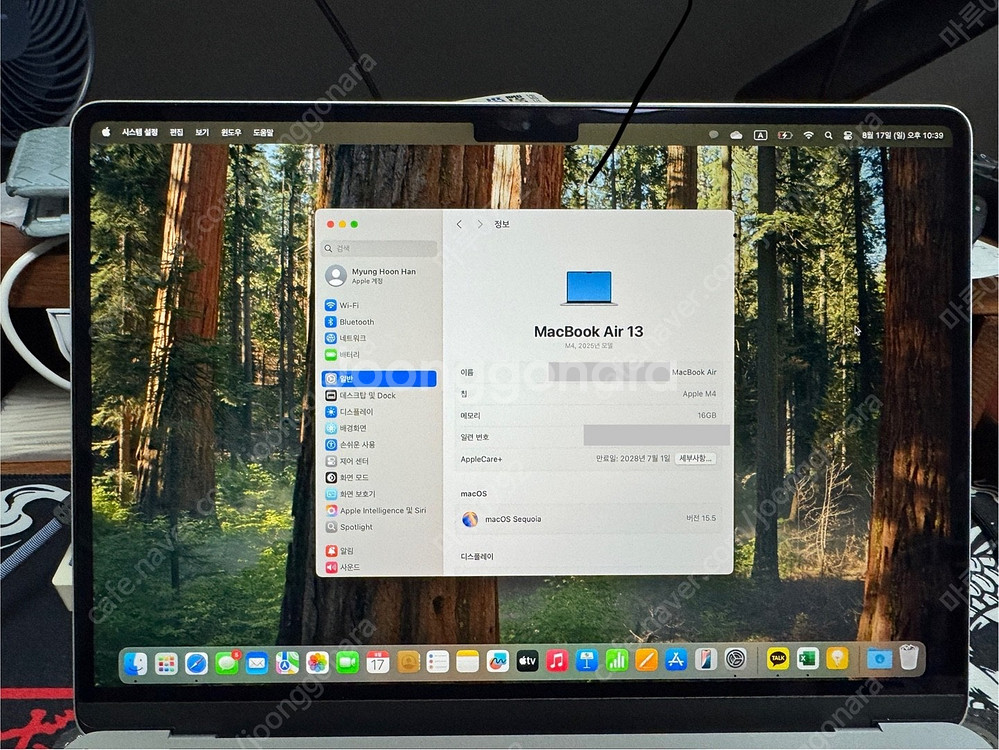Image resolution: width=999 pixels, height=750 pixels.
Task: Open Photos from the Dock
Action: tap(317, 663)
